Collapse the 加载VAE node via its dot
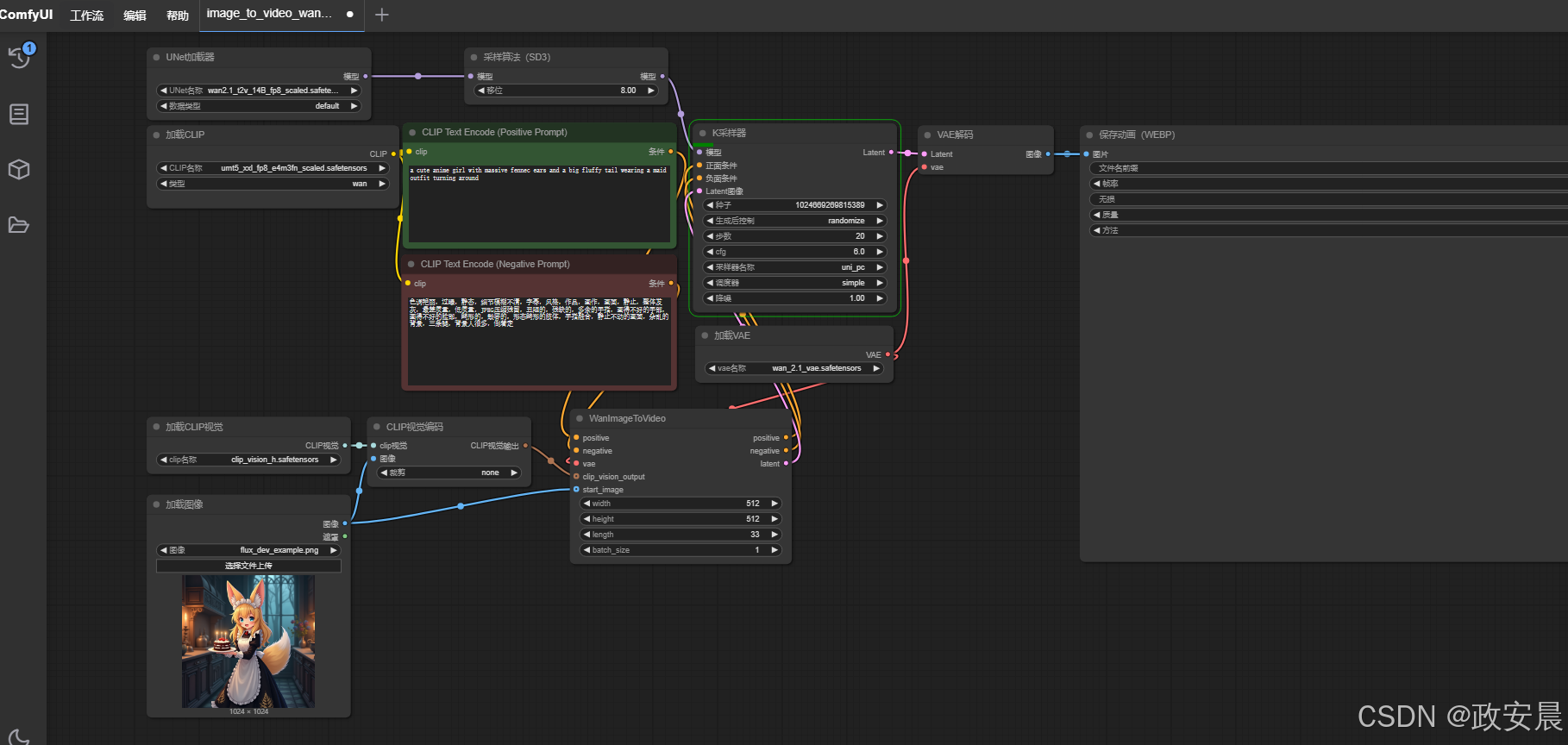This screenshot has width=1568, height=745. tap(705, 335)
